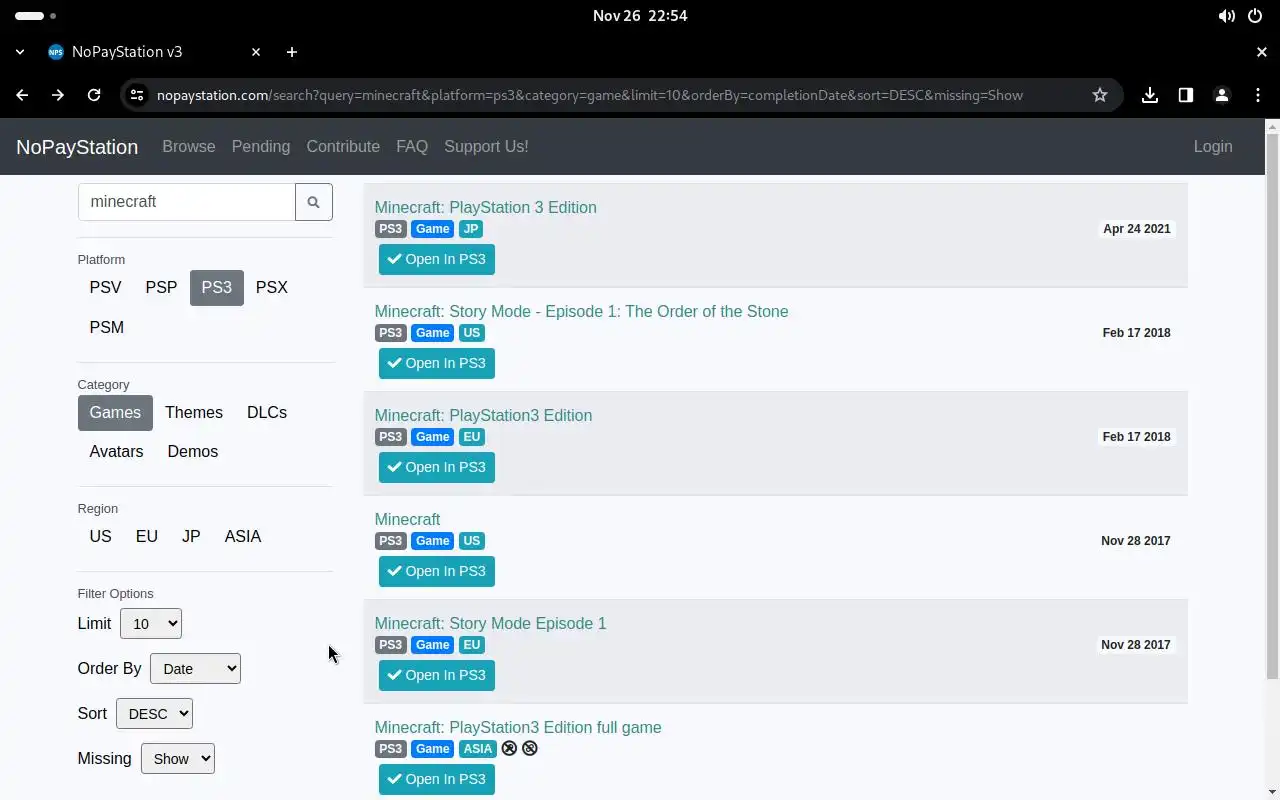Viewport: 1280px width, 800px height.
Task: Open the Missing Show dropdown
Action: pos(178,759)
